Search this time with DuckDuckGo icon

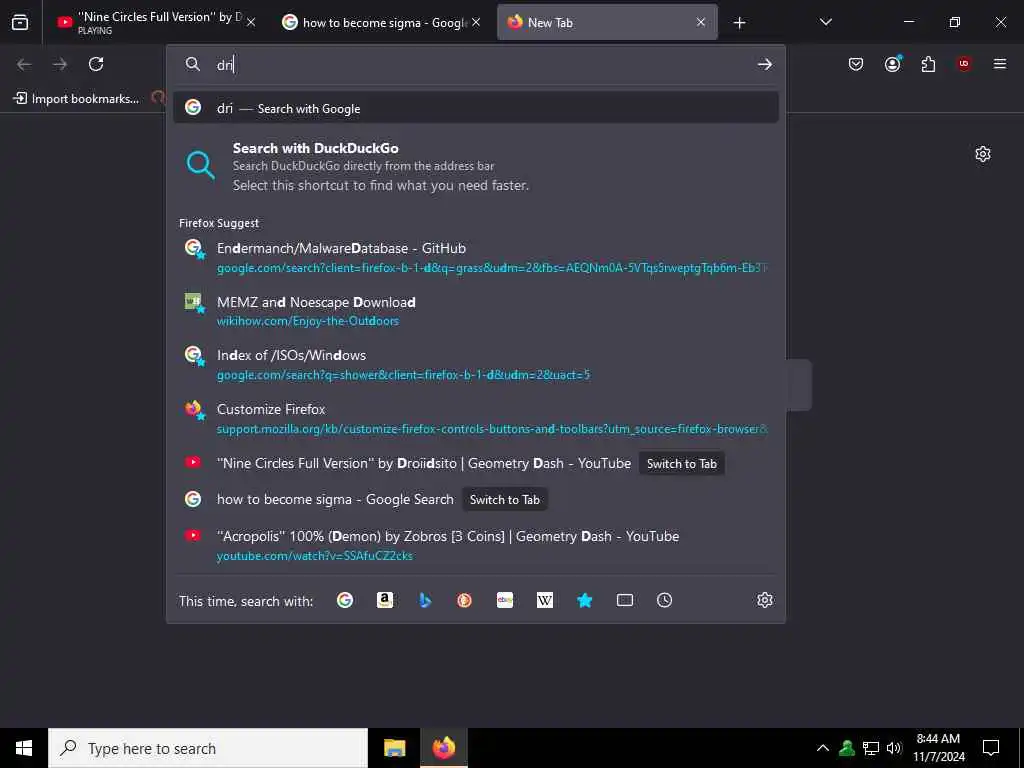coord(464,600)
